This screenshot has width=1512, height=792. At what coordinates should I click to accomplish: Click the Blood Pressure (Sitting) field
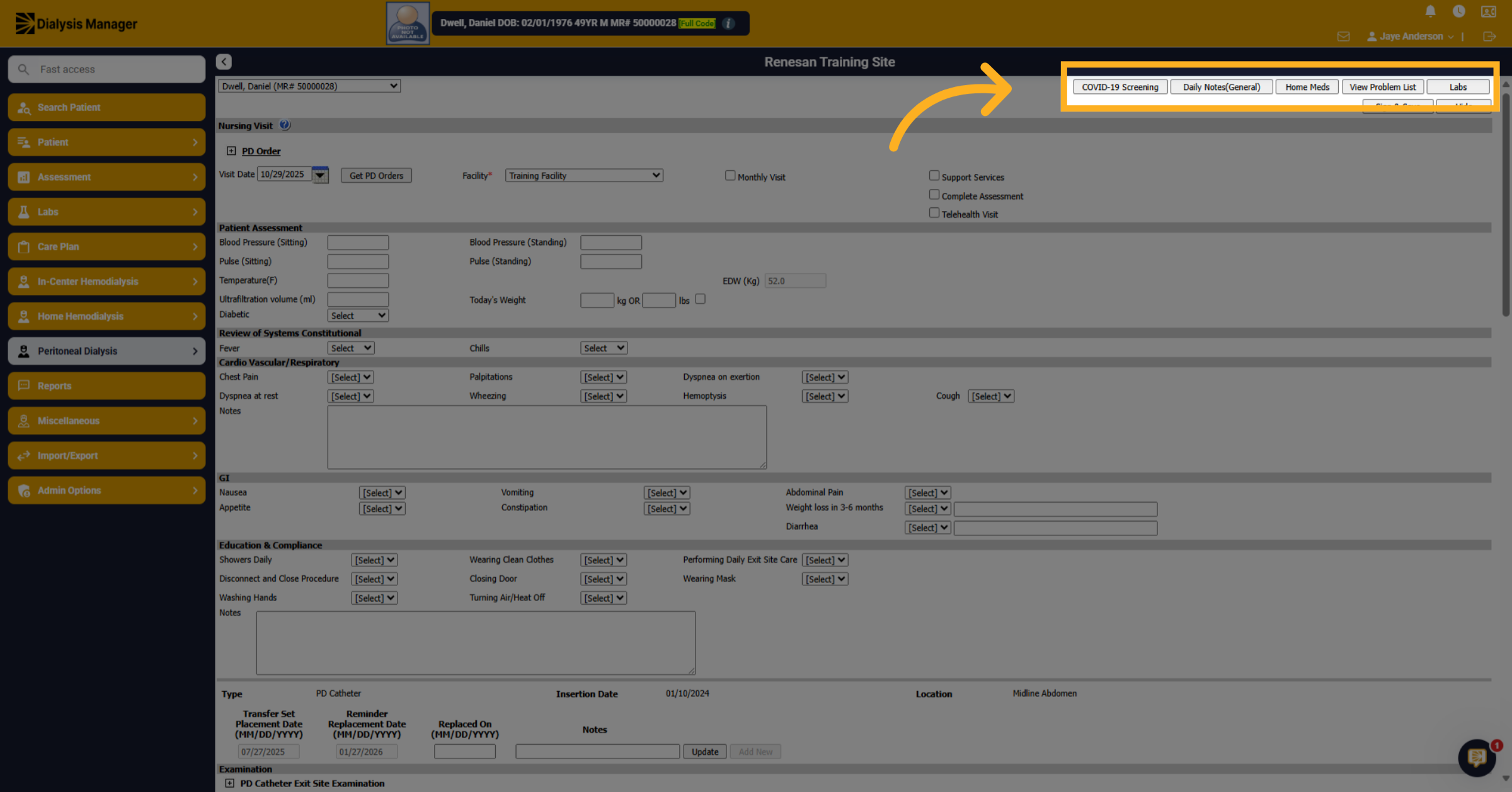358,243
